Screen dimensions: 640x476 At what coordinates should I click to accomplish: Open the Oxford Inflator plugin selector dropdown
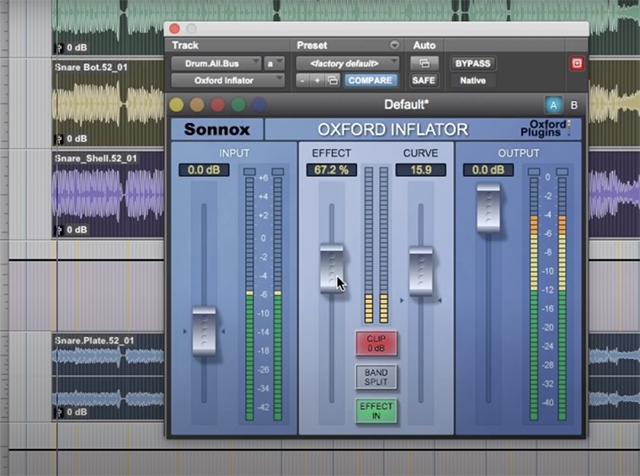(x=228, y=80)
